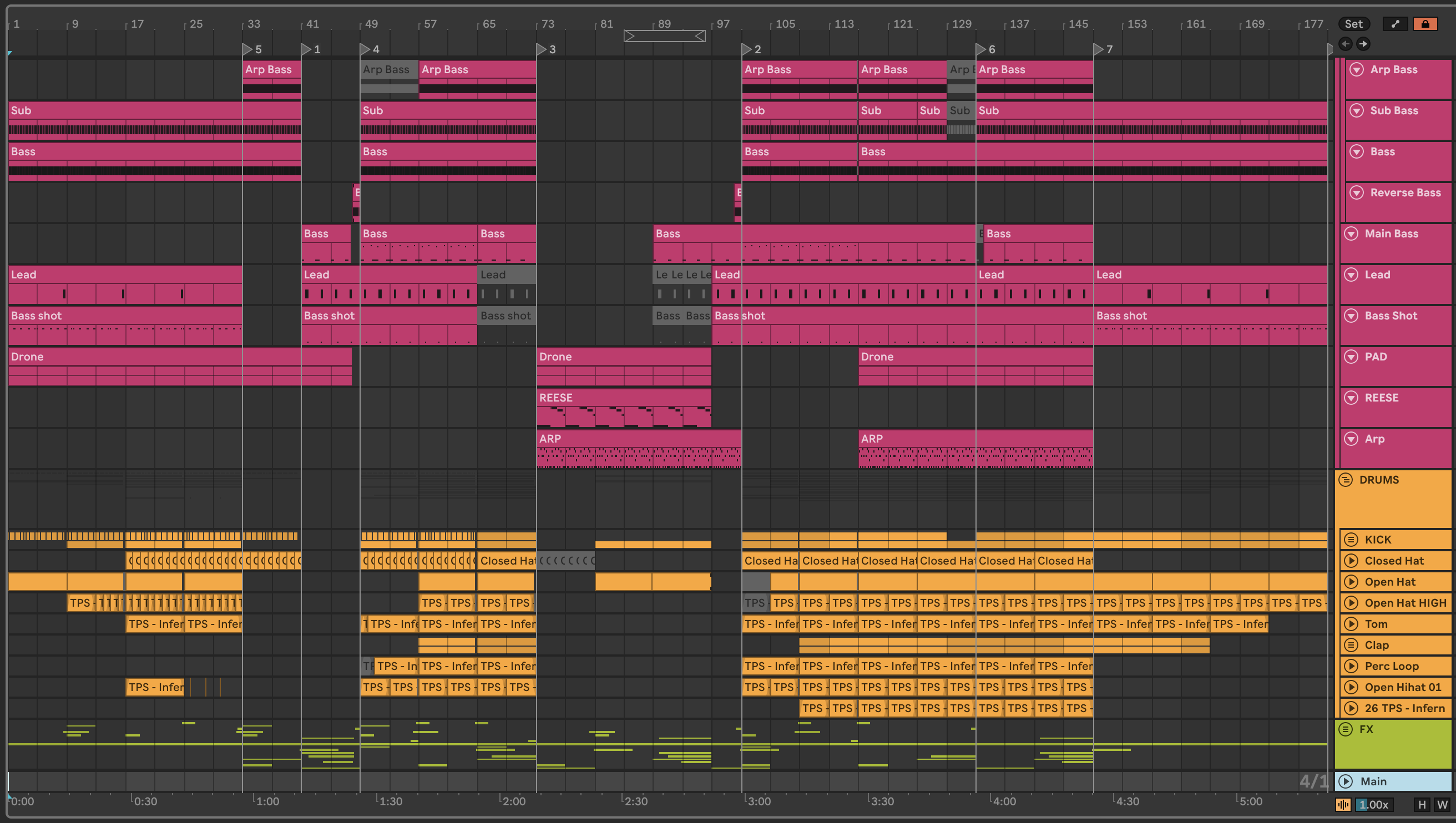This screenshot has height=823, width=1456.
Task: Unfold the Closed Hat track
Action: [x=1351, y=561]
